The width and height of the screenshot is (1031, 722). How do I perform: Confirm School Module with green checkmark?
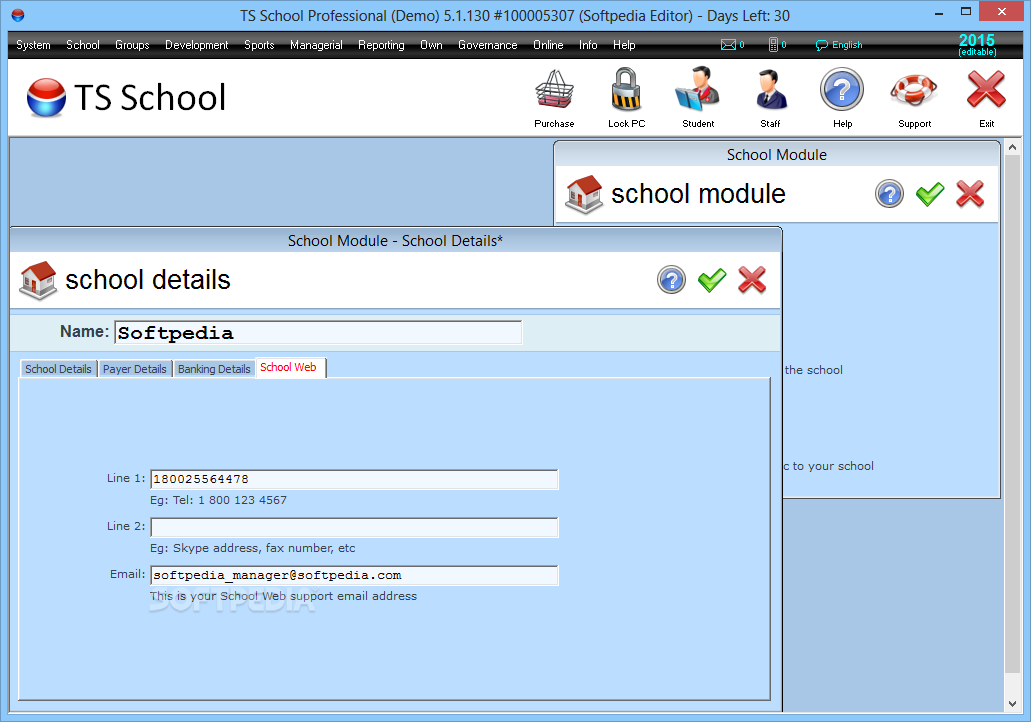930,194
